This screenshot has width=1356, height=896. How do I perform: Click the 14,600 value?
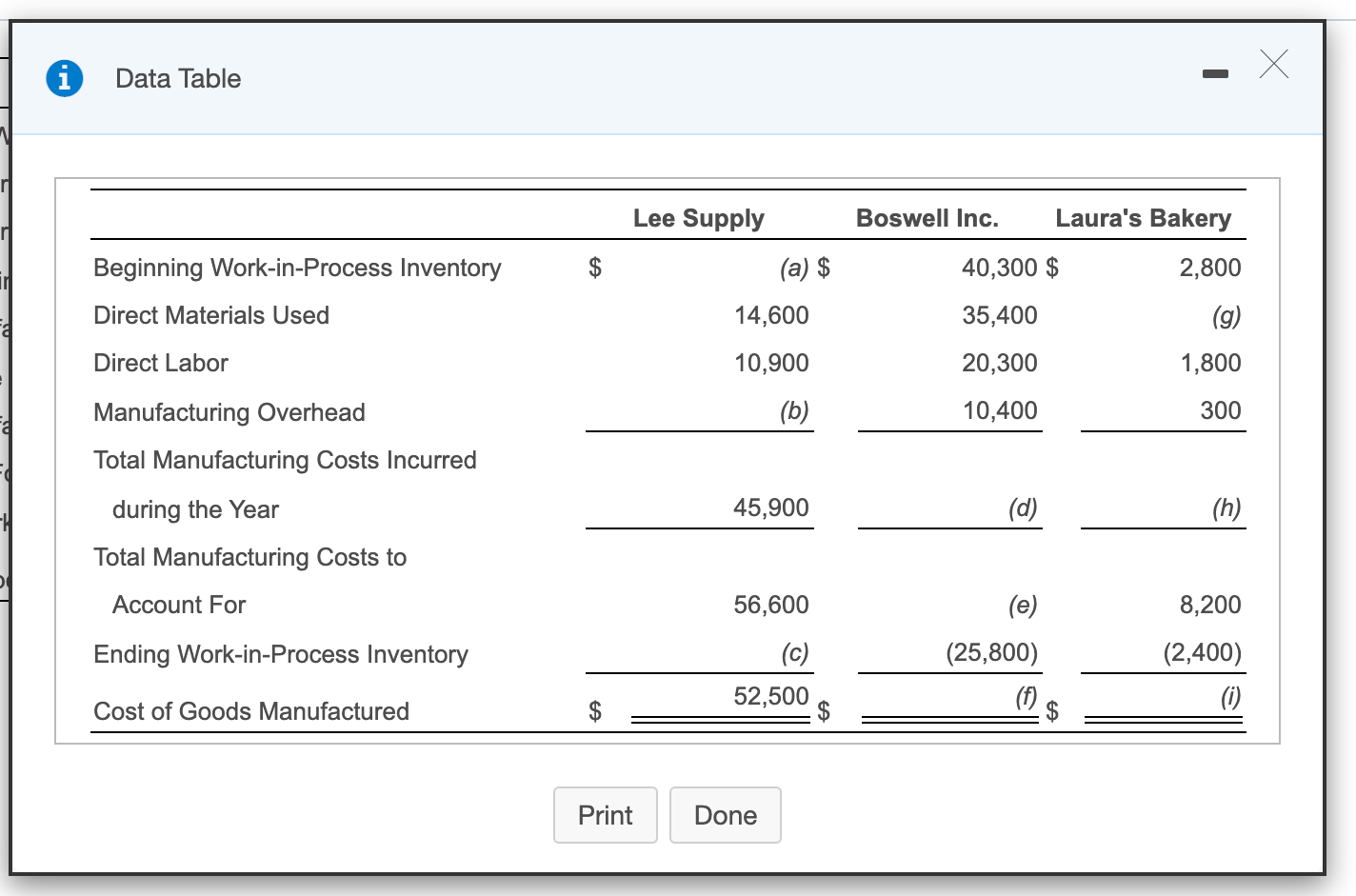[x=771, y=315]
